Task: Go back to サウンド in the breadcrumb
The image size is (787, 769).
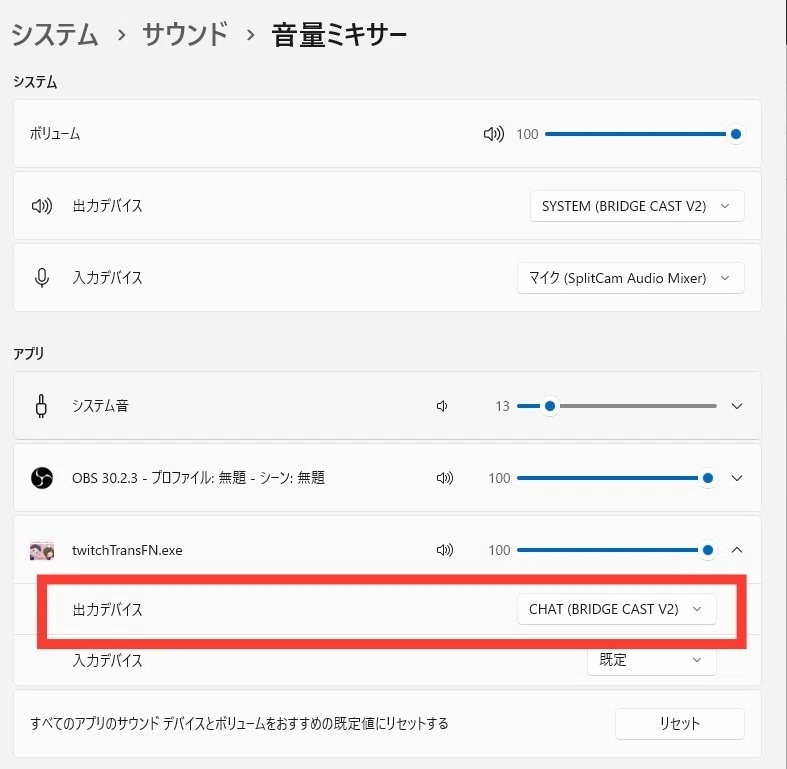Action: (185, 35)
